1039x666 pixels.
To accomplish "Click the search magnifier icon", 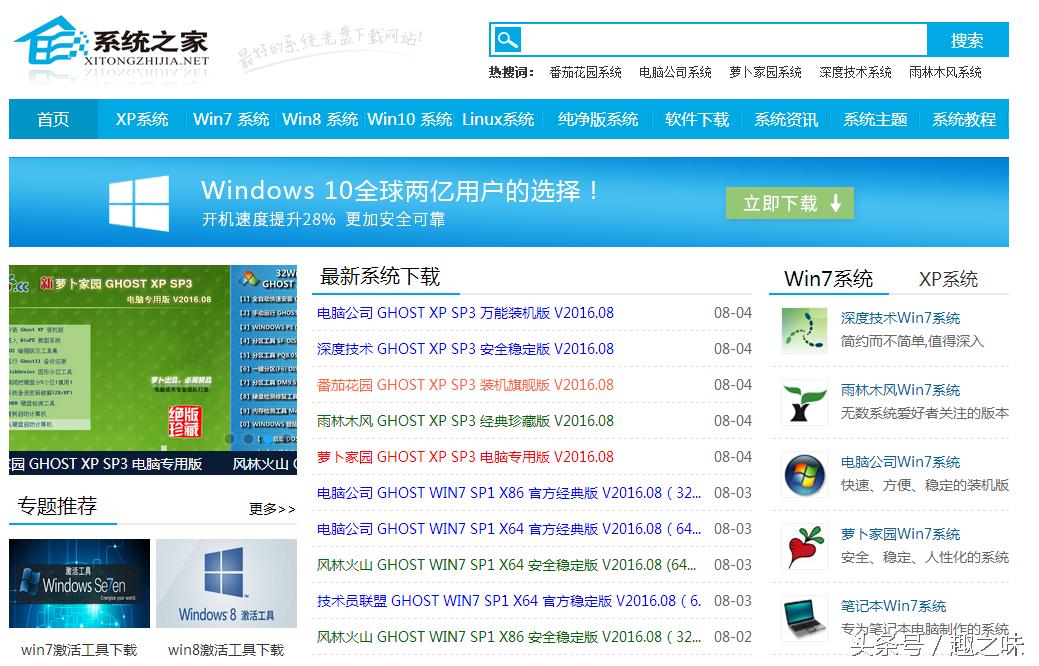I will click(506, 39).
